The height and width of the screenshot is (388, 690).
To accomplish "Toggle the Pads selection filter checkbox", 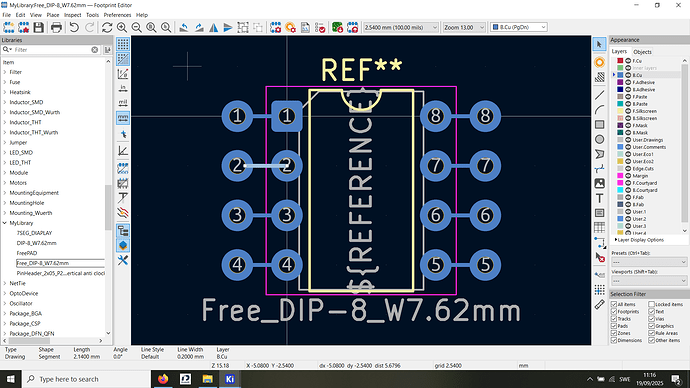I will (x=614, y=326).
